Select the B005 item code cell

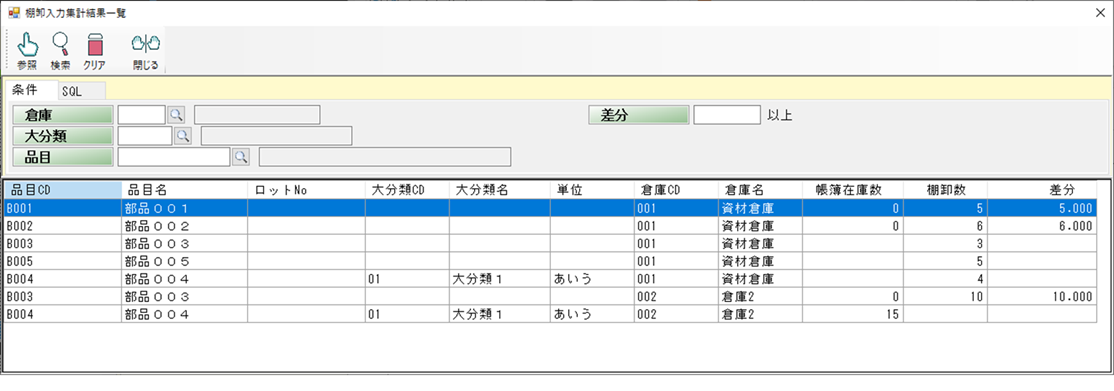pyautogui.click(x=63, y=261)
